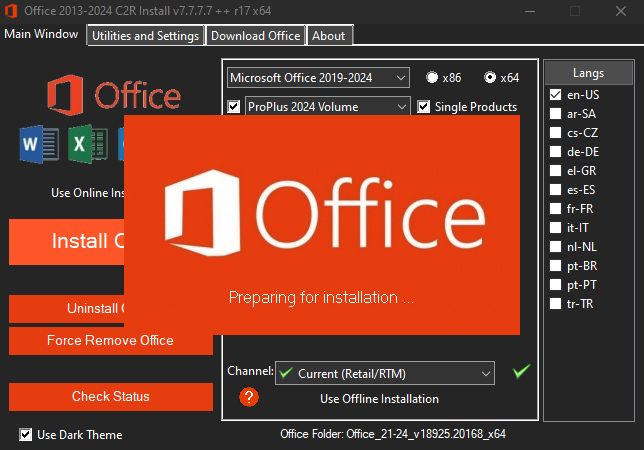Enable the cs-CZ language checkbox
This screenshot has width=644, height=450.
pos(555,132)
